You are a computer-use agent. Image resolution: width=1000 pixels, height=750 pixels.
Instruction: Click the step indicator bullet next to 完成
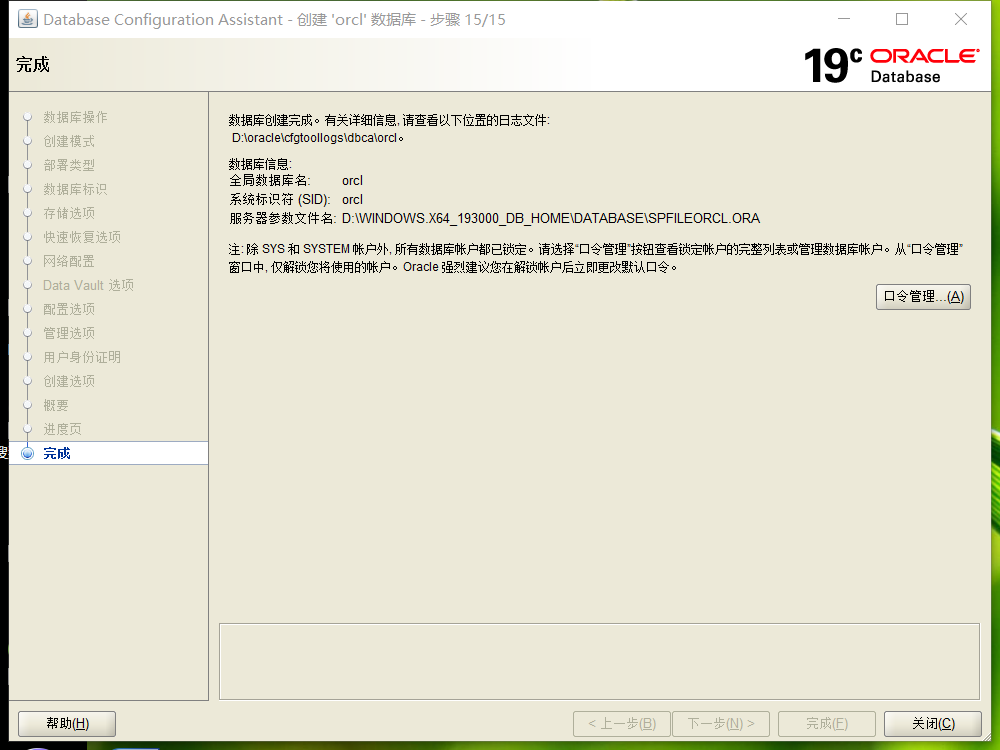tap(29, 452)
